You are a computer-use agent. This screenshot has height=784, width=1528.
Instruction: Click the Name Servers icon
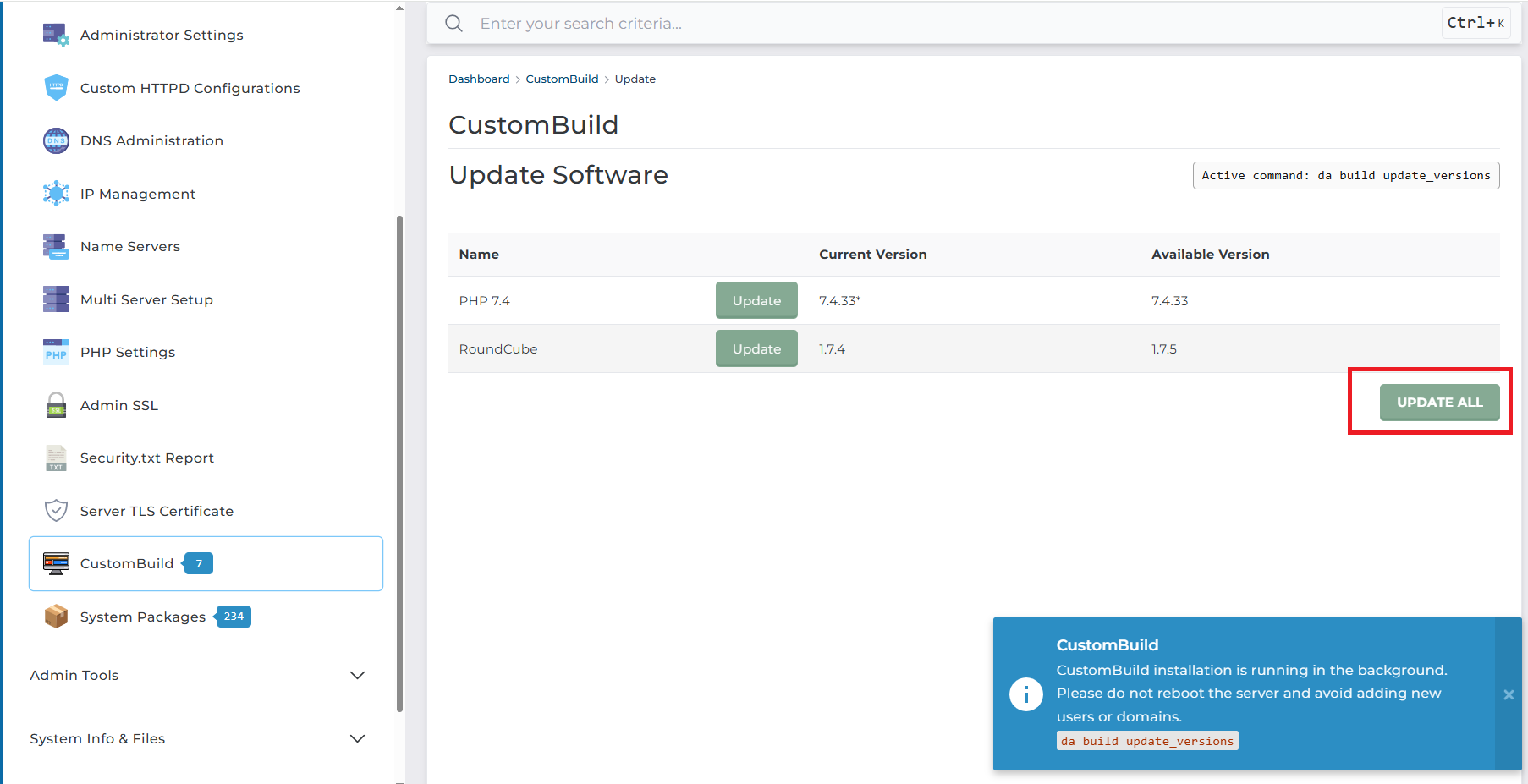click(56, 246)
